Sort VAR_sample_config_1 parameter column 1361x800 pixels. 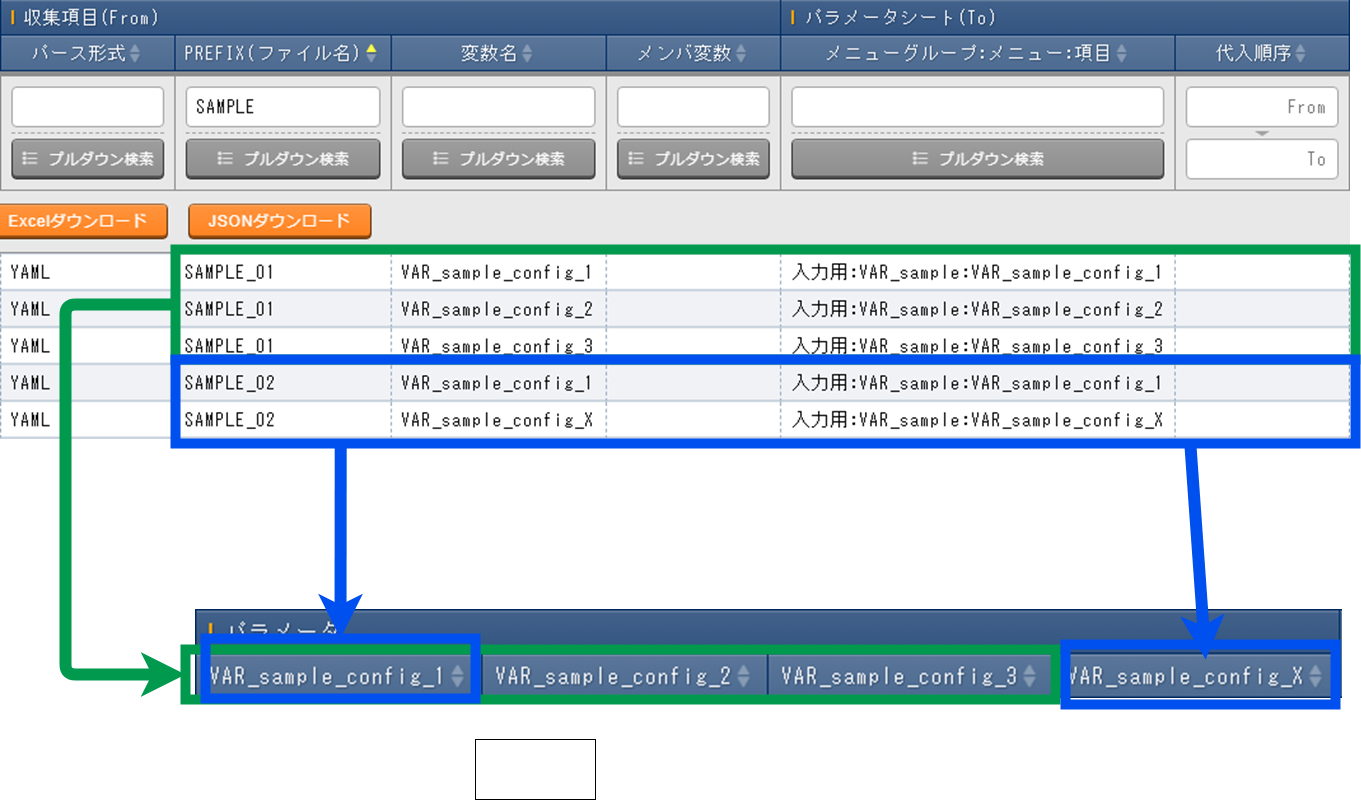pos(458,677)
